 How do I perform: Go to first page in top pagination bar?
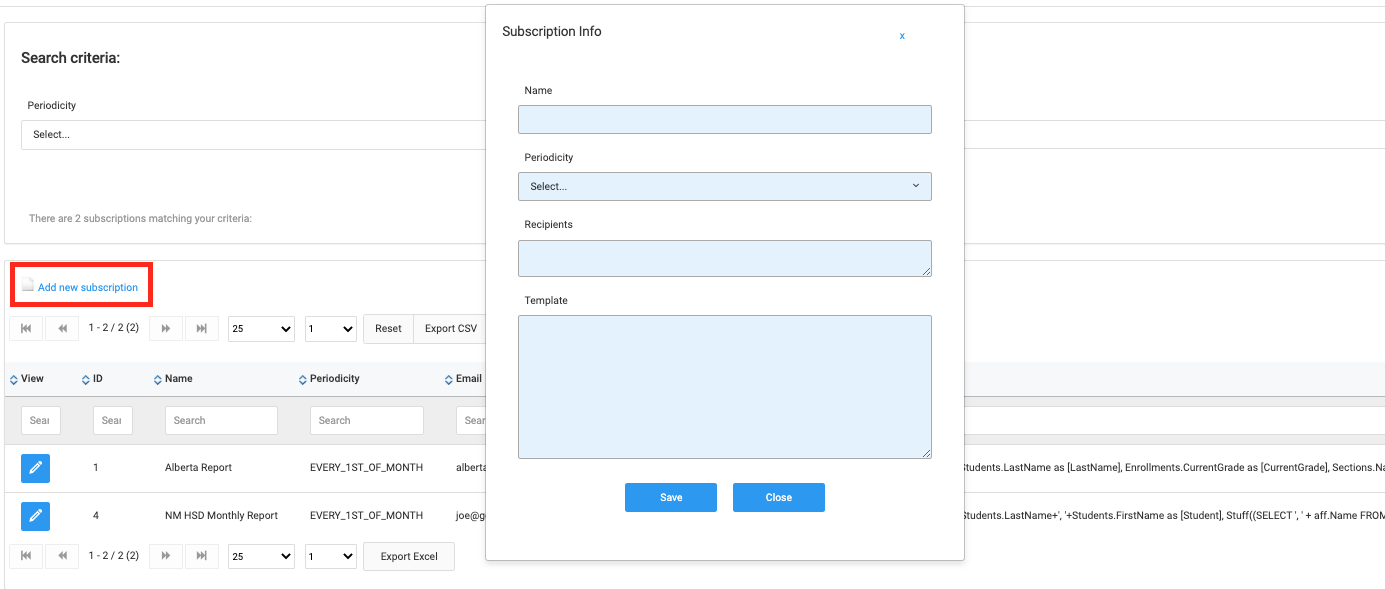(26, 328)
